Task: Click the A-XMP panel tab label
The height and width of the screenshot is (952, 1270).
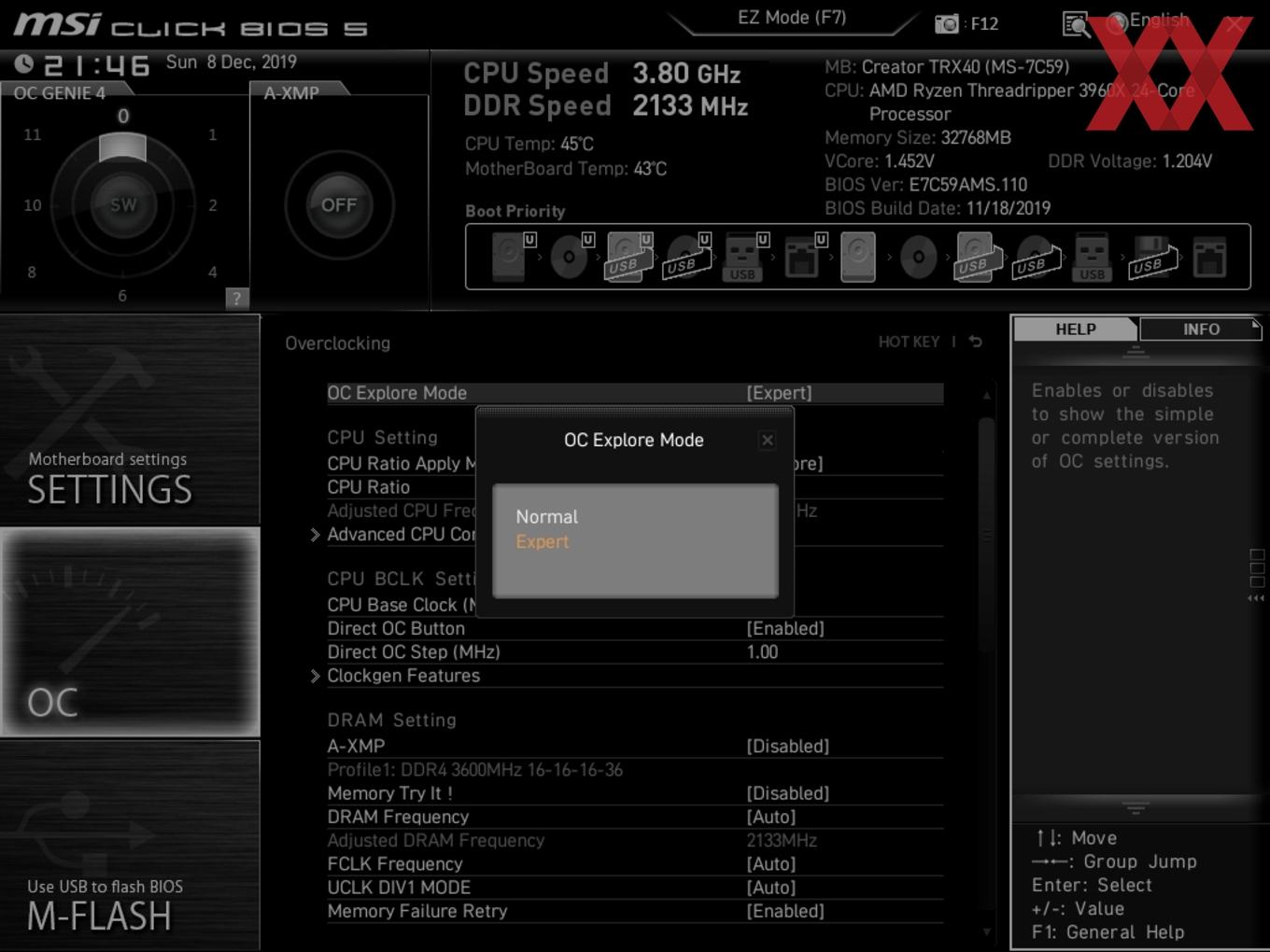Action: tap(292, 92)
